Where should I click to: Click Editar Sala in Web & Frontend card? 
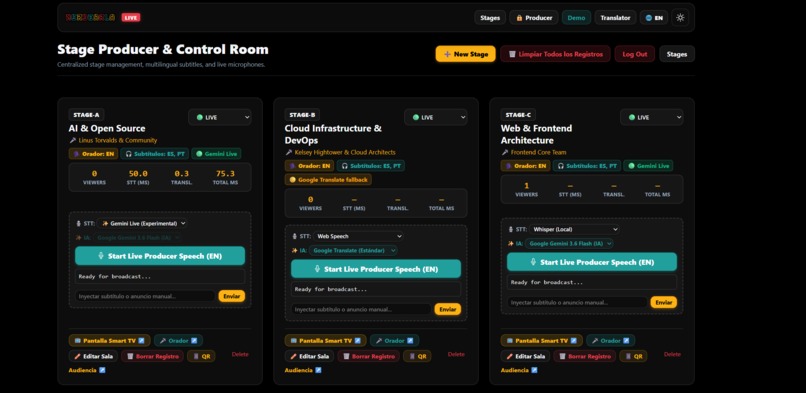click(525, 356)
